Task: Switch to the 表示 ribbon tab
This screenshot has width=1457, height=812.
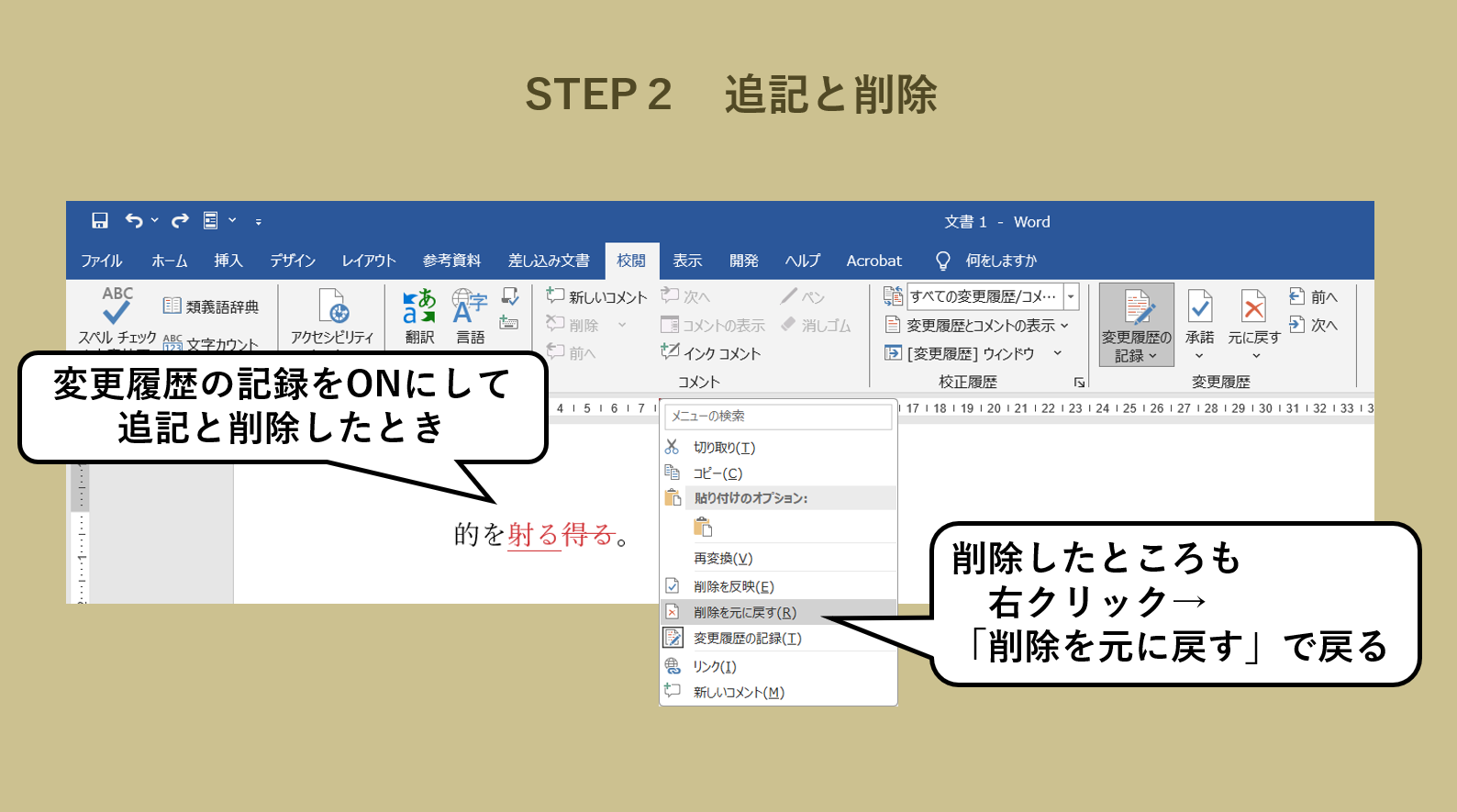Action: 687,261
